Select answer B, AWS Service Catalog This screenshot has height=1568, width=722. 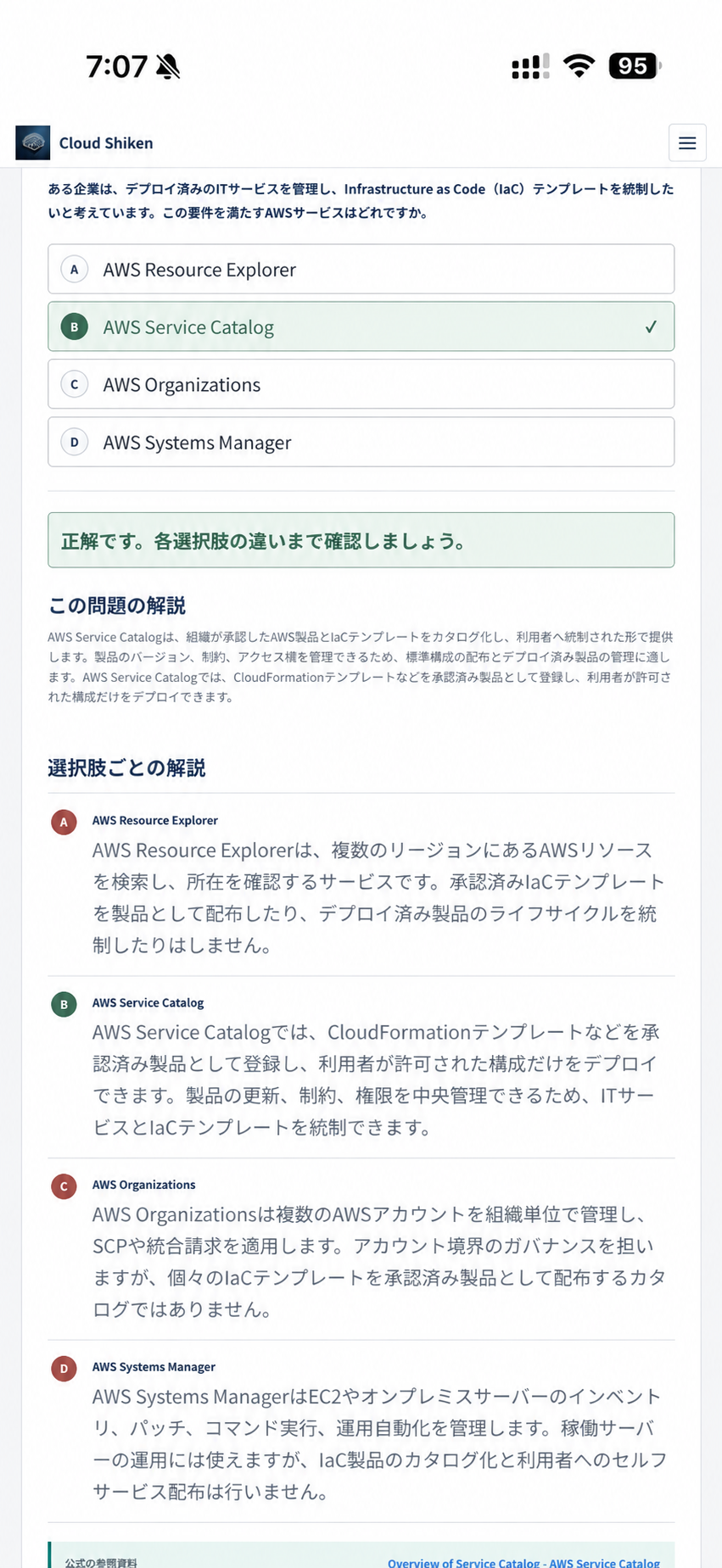point(361,327)
